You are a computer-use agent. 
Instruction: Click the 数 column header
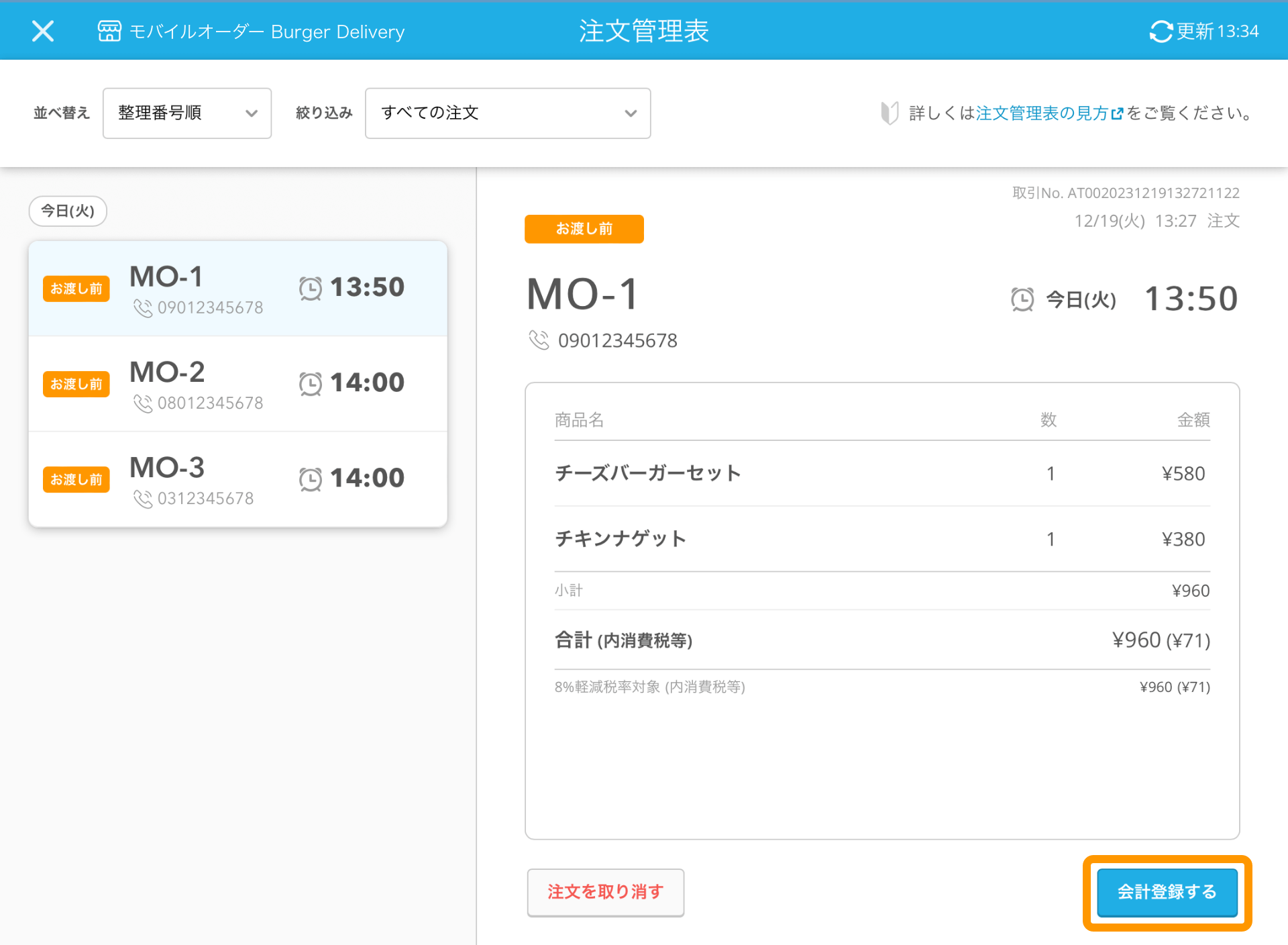tap(1049, 420)
